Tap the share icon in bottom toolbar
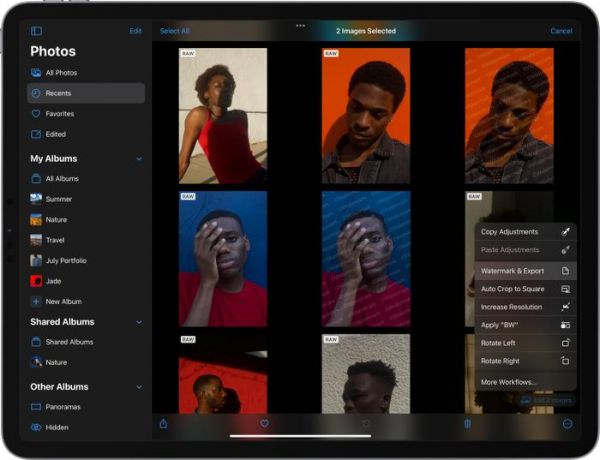This screenshot has width=600, height=460. point(164,424)
